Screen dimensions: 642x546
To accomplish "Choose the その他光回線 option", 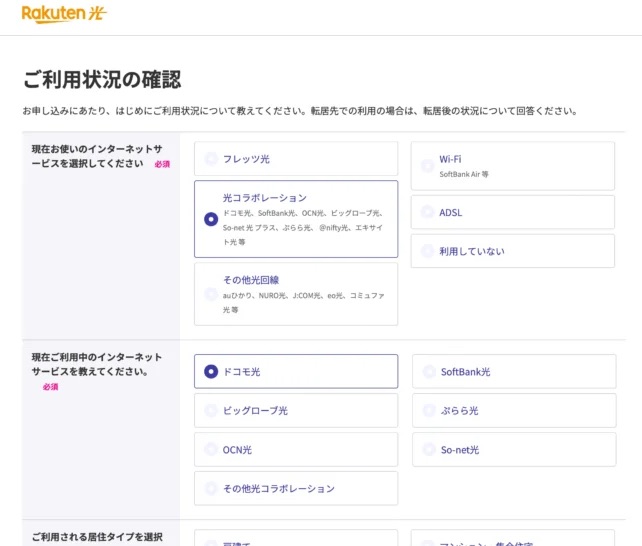I will pyautogui.click(x=296, y=294).
